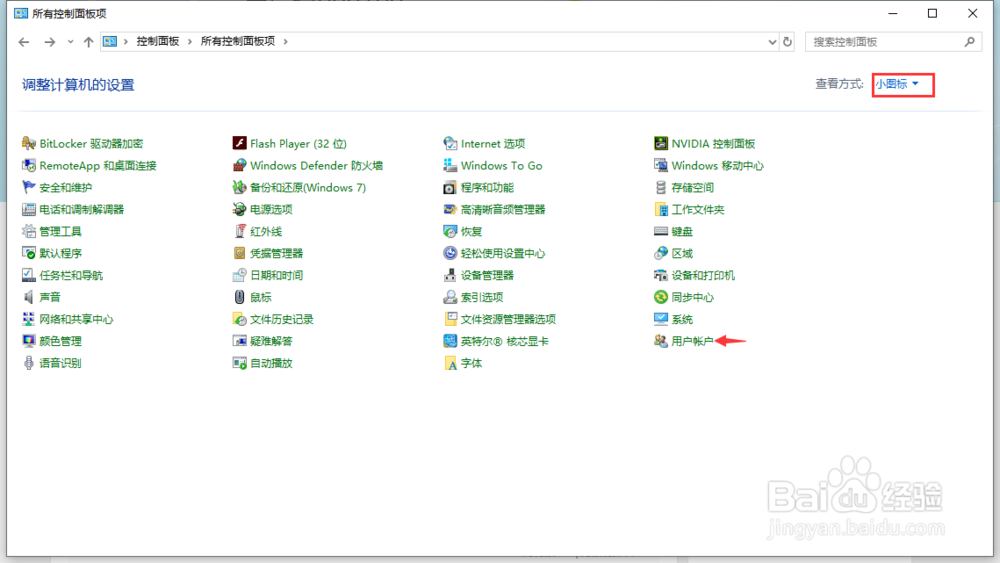
Task: Open the 文件资源管理器选项 link
Action: [508, 319]
